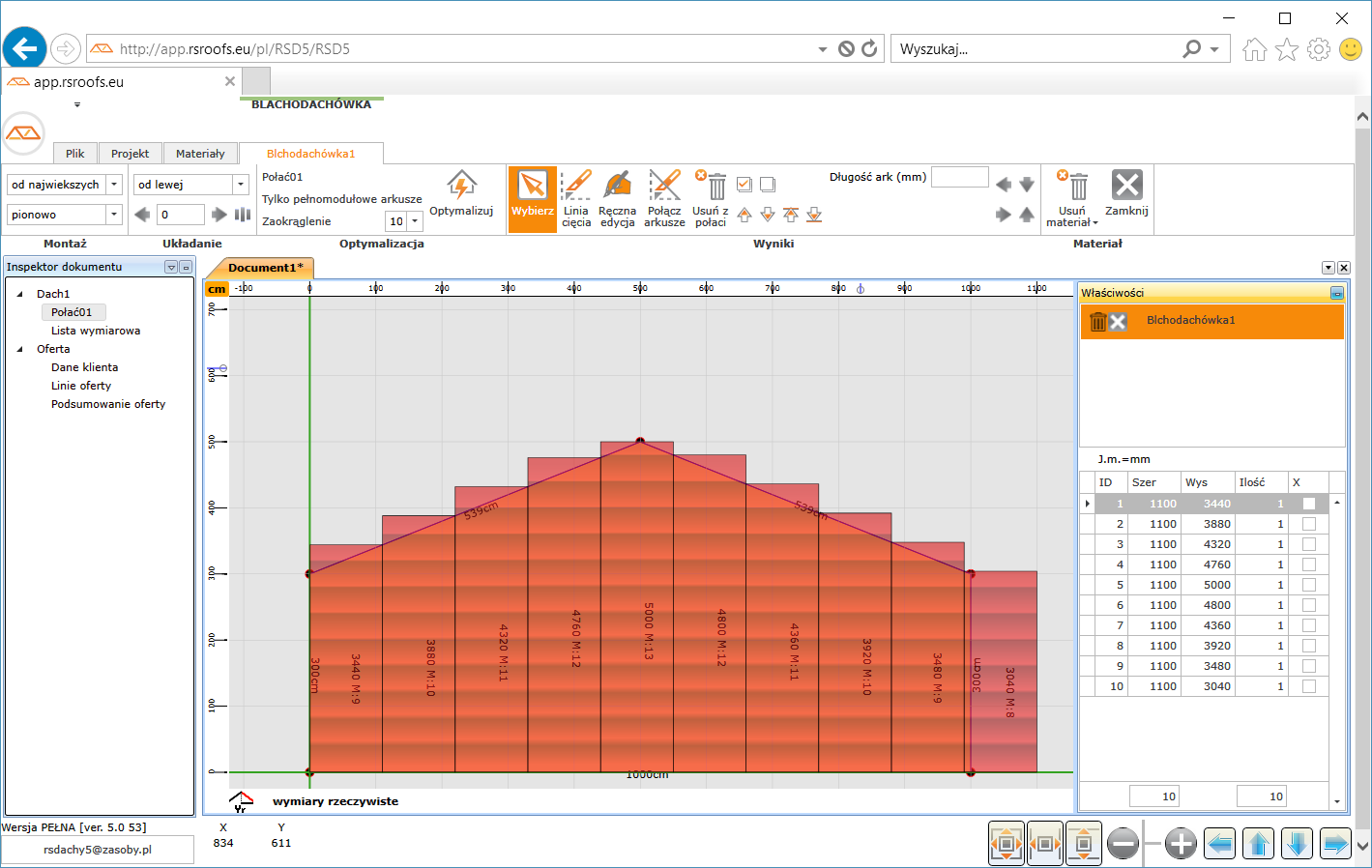Expand the 'od lewej' dropdown

[241, 185]
